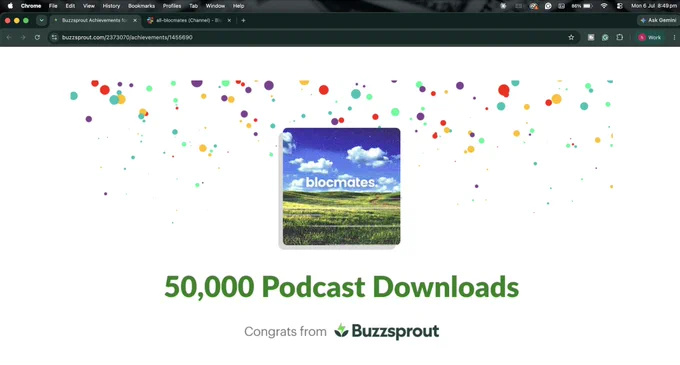Open the Chrome application menu
This screenshot has width=680, height=365.
point(31,6)
